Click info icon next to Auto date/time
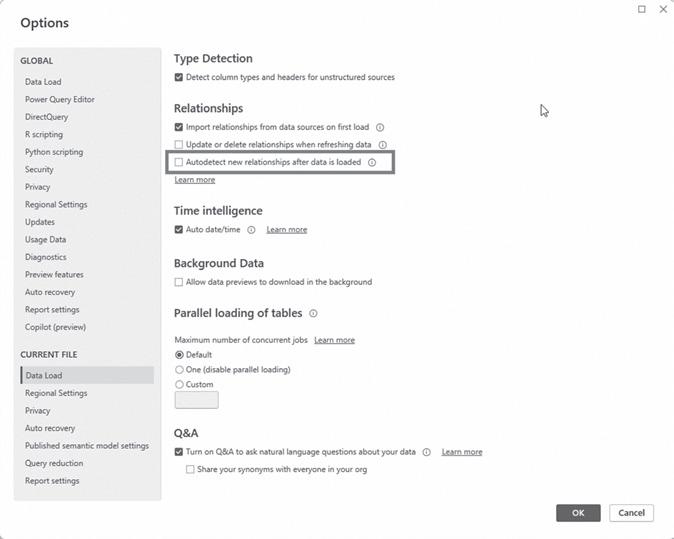Image resolution: width=674 pixels, height=539 pixels. 251,230
